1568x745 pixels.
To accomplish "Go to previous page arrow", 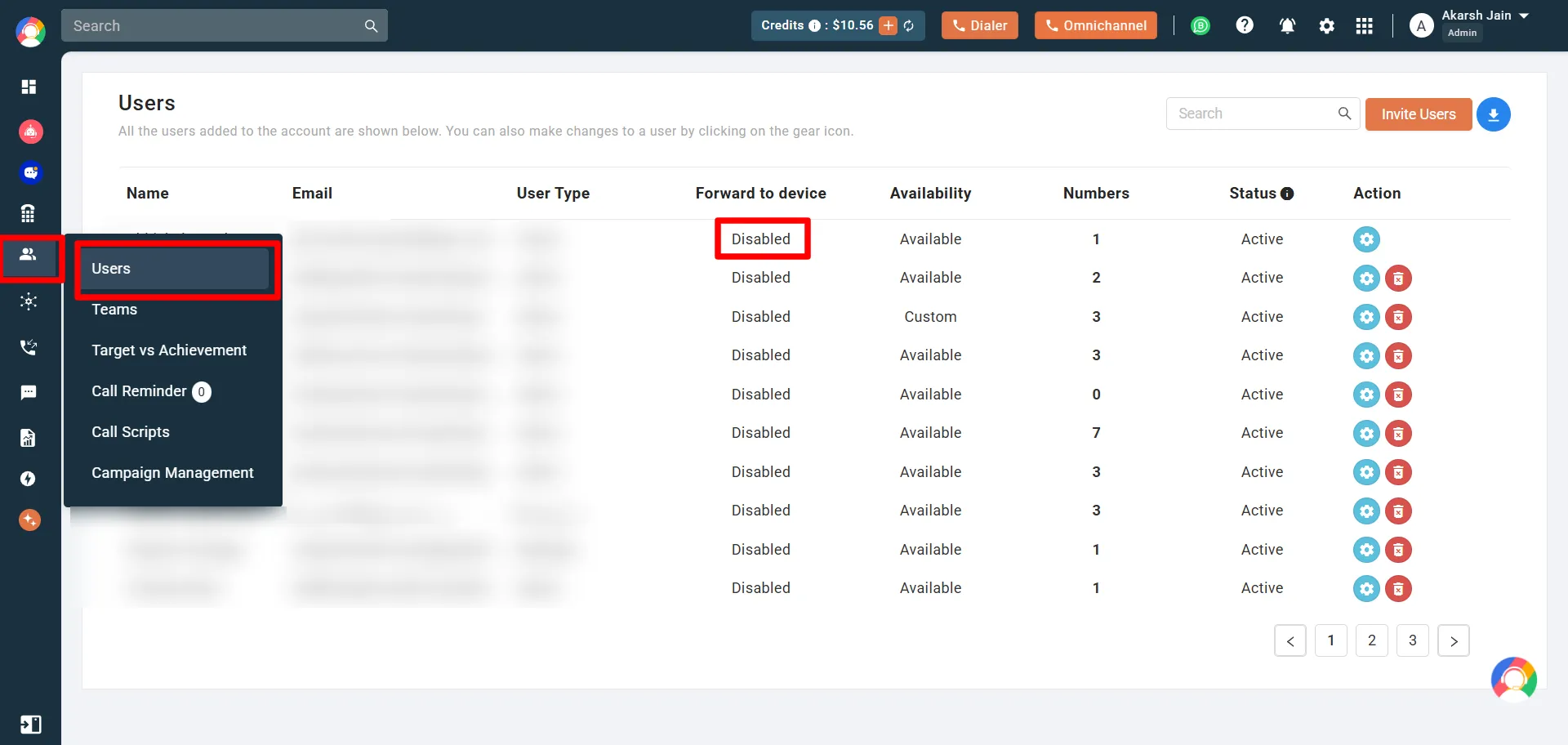I will pyautogui.click(x=1290, y=641).
